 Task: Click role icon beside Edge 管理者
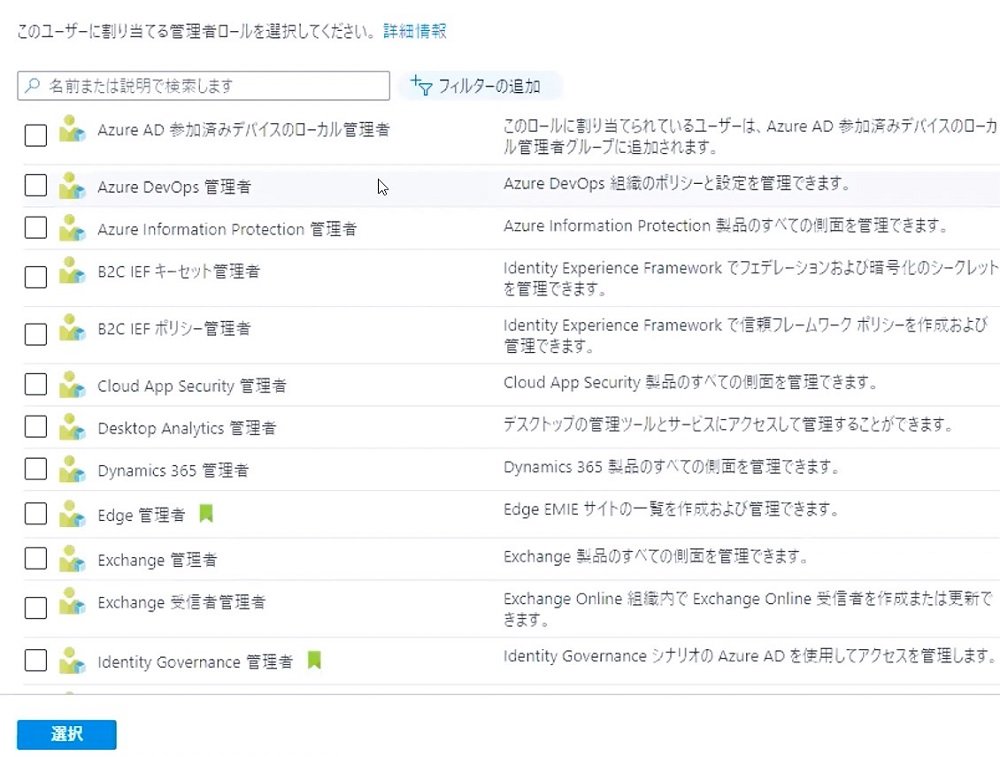(72, 513)
